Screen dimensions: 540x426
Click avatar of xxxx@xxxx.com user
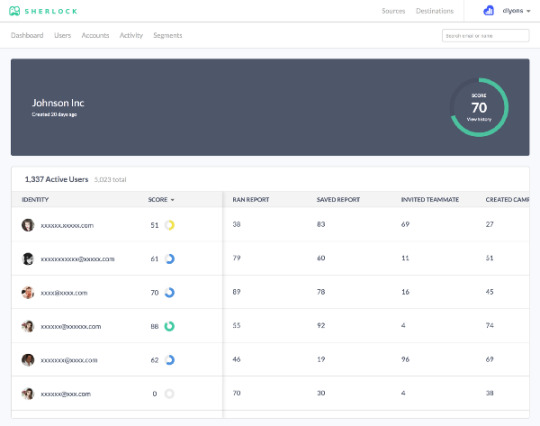pyautogui.click(x=28, y=292)
